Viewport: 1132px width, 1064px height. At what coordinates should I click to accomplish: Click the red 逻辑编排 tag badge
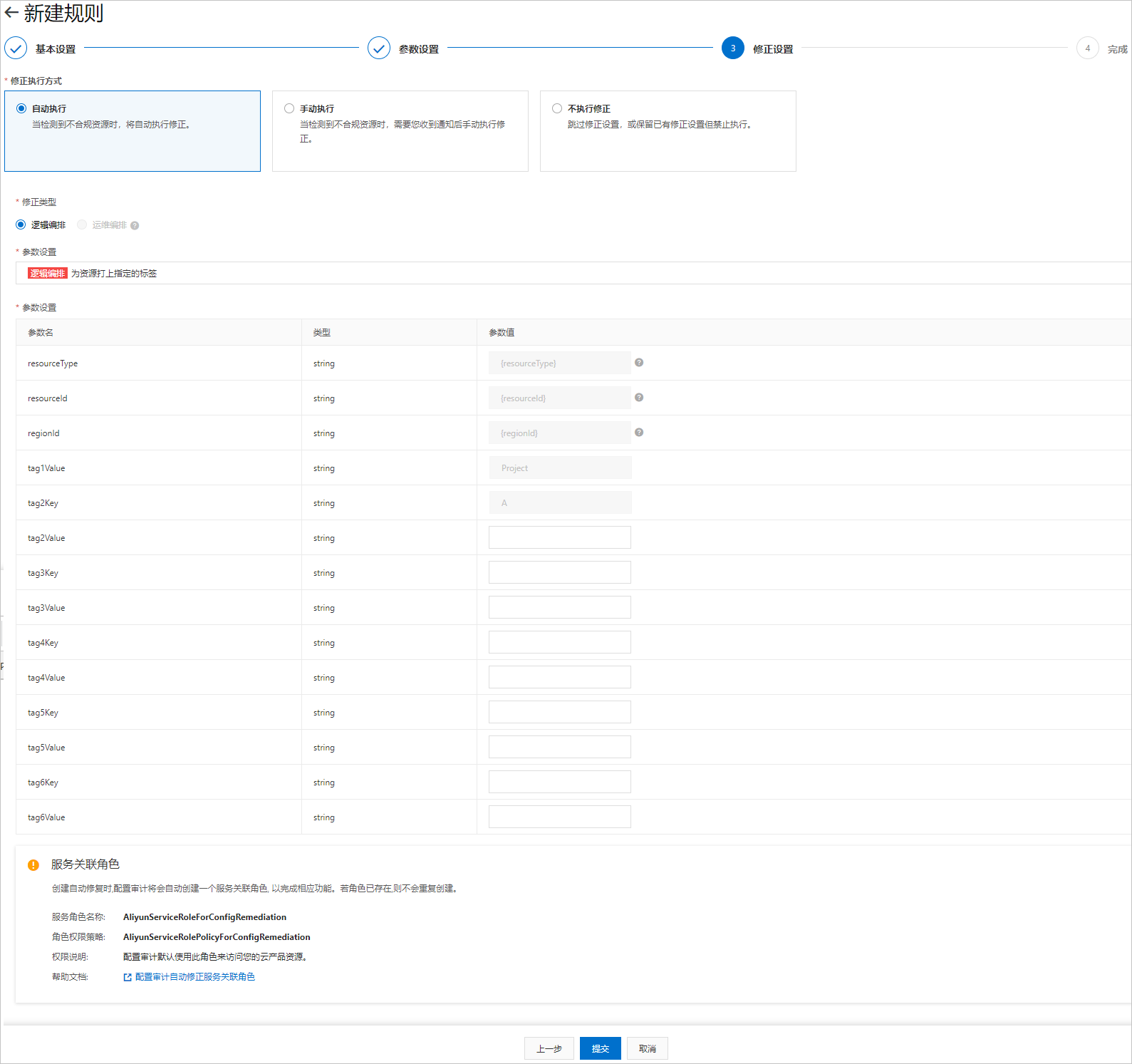pos(48,273)
